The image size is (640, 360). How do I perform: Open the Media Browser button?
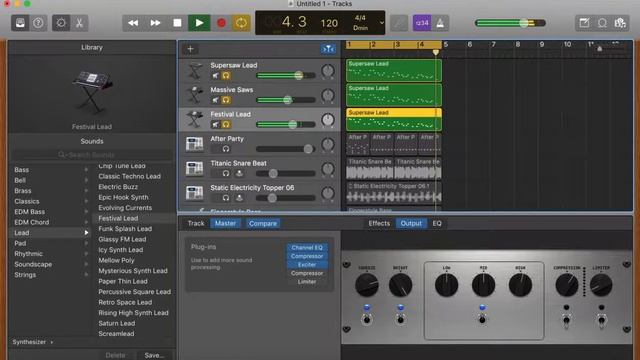coord(620,23)
